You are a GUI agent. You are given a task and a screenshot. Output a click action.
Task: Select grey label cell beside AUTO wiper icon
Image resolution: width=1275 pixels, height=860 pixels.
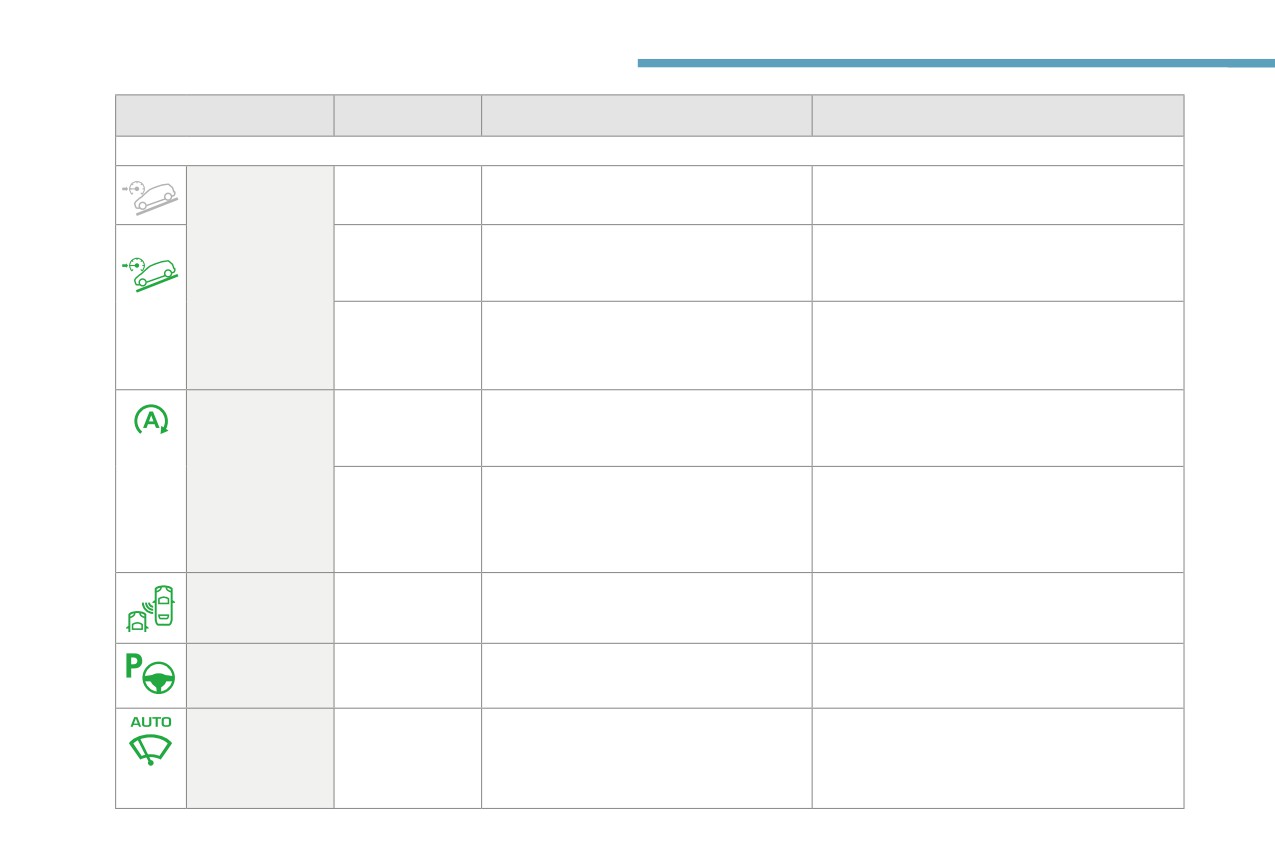coord(260,758)
